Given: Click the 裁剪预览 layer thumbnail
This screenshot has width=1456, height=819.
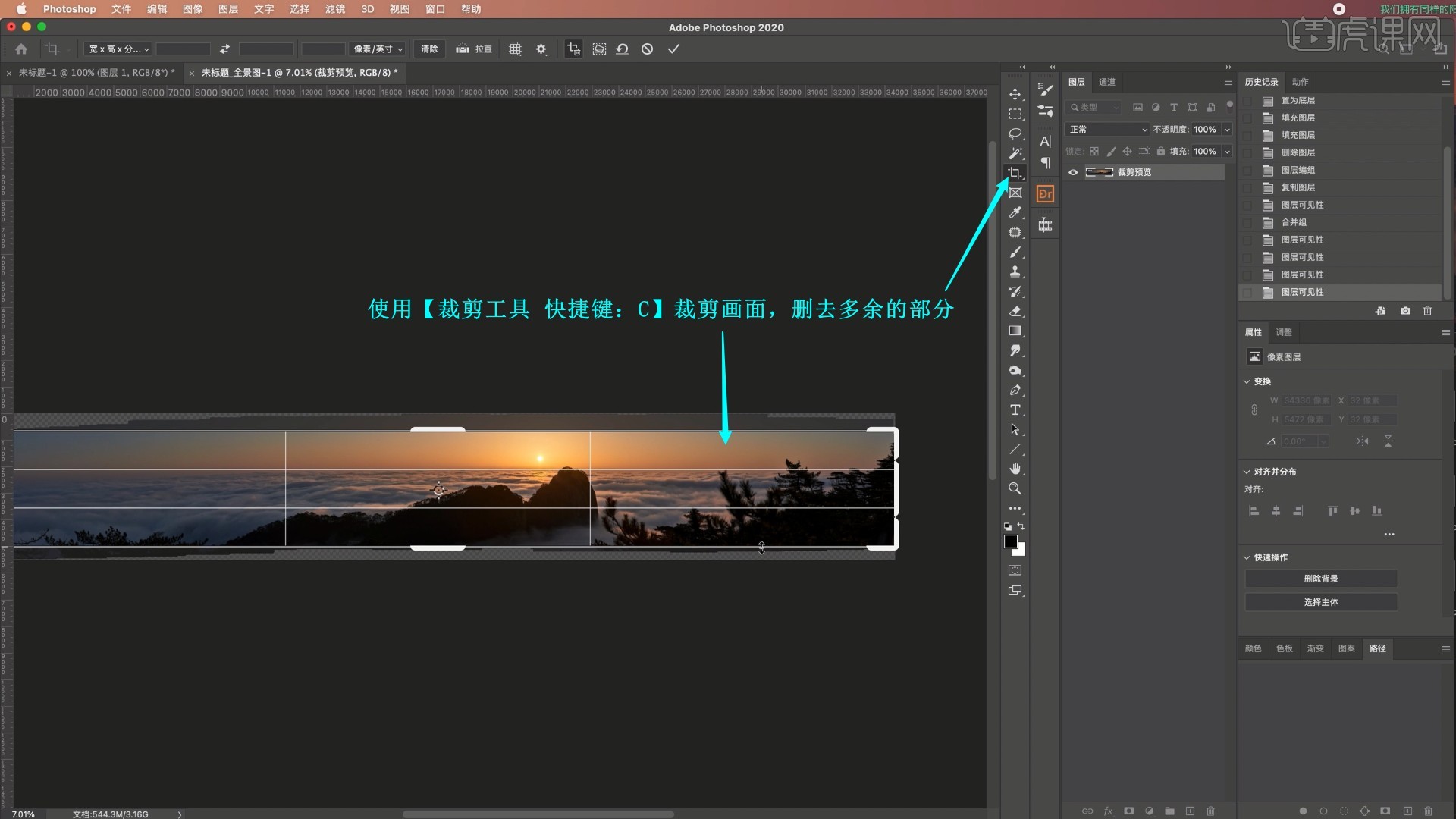Looking at the screenshot, I should click(1100, 172).
